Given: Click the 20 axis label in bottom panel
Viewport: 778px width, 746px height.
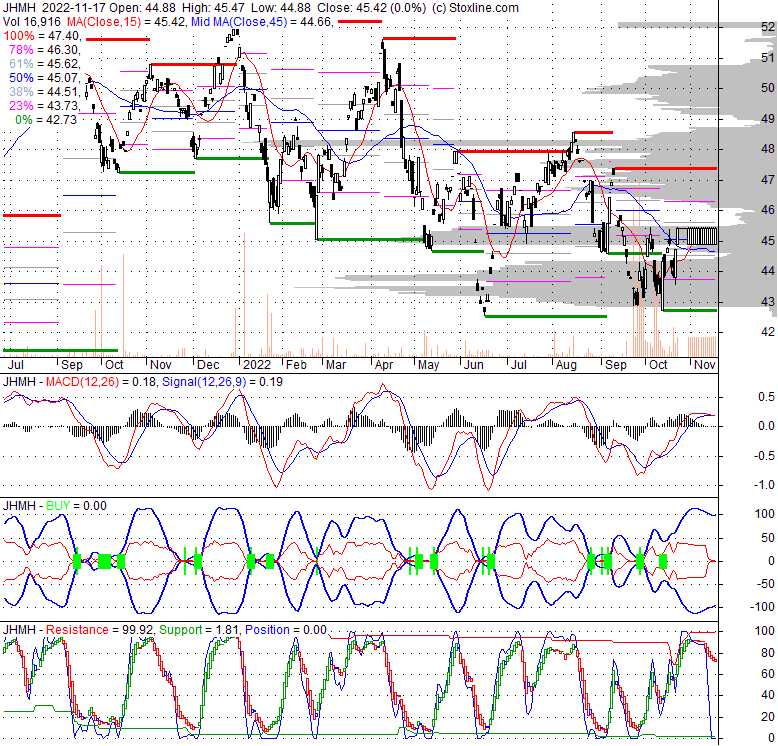Looking at the screenshot, I should coord(768,716).
